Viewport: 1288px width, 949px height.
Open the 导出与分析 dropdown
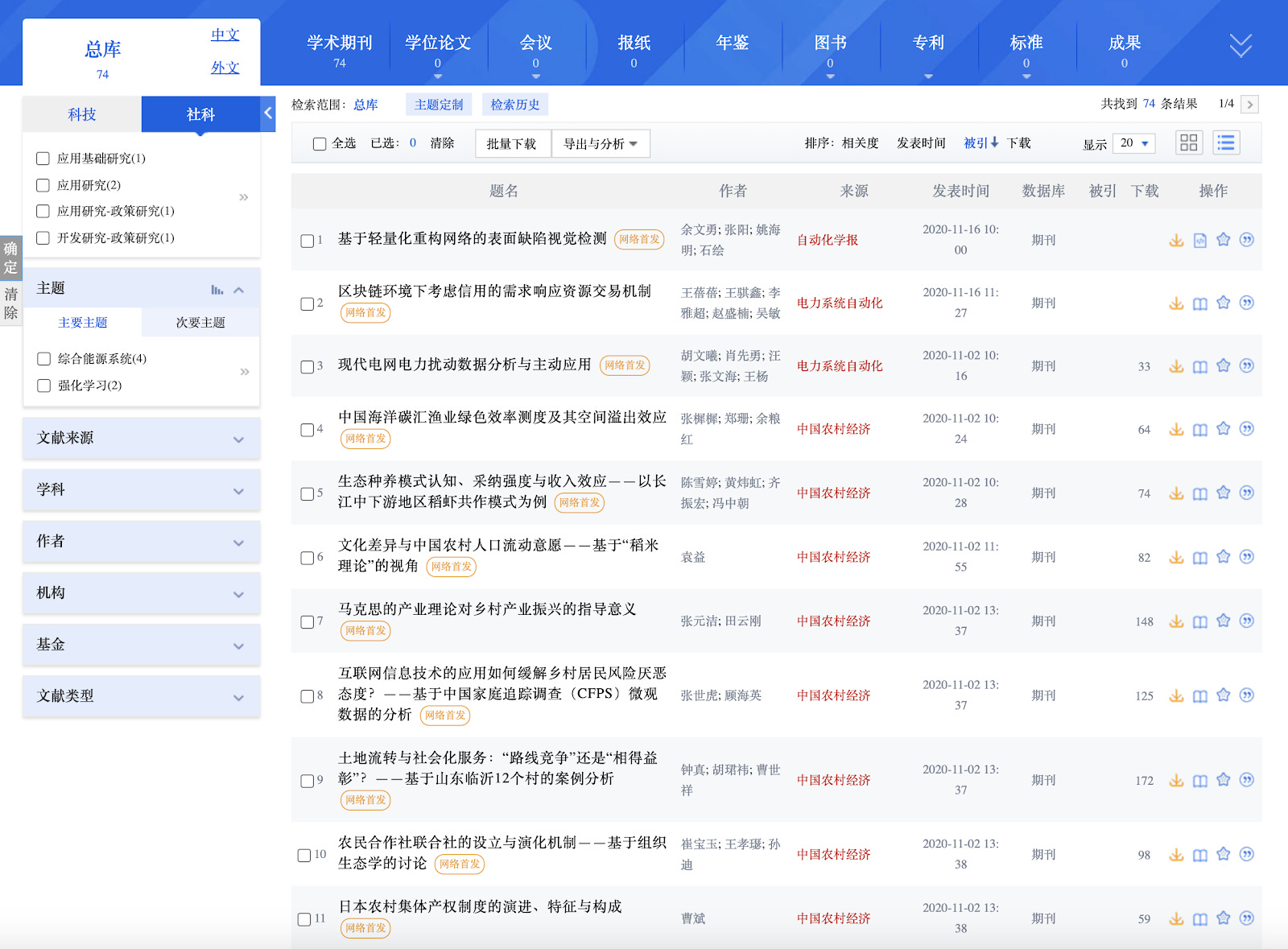[x=601, y=143]
